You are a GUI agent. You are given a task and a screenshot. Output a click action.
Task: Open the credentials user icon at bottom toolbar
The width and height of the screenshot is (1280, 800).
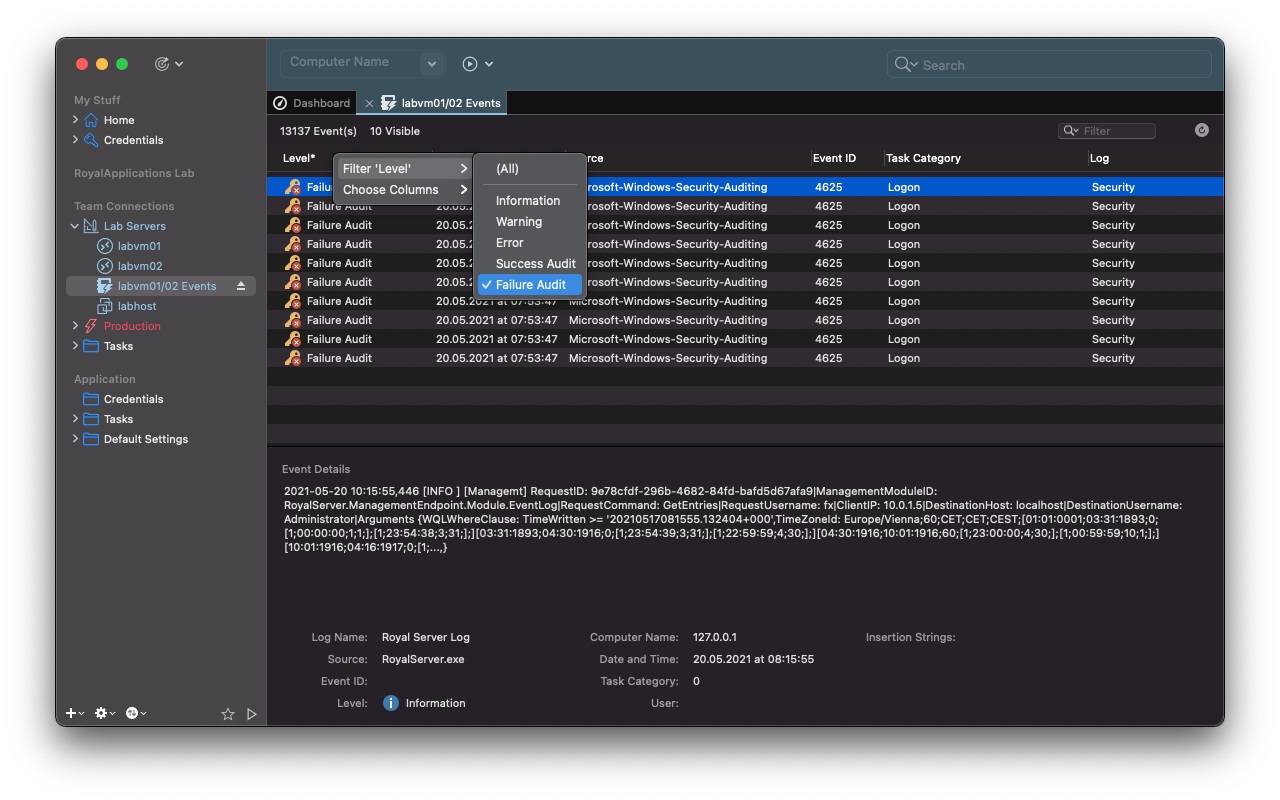pyautogui.click(x=133, y=713)
